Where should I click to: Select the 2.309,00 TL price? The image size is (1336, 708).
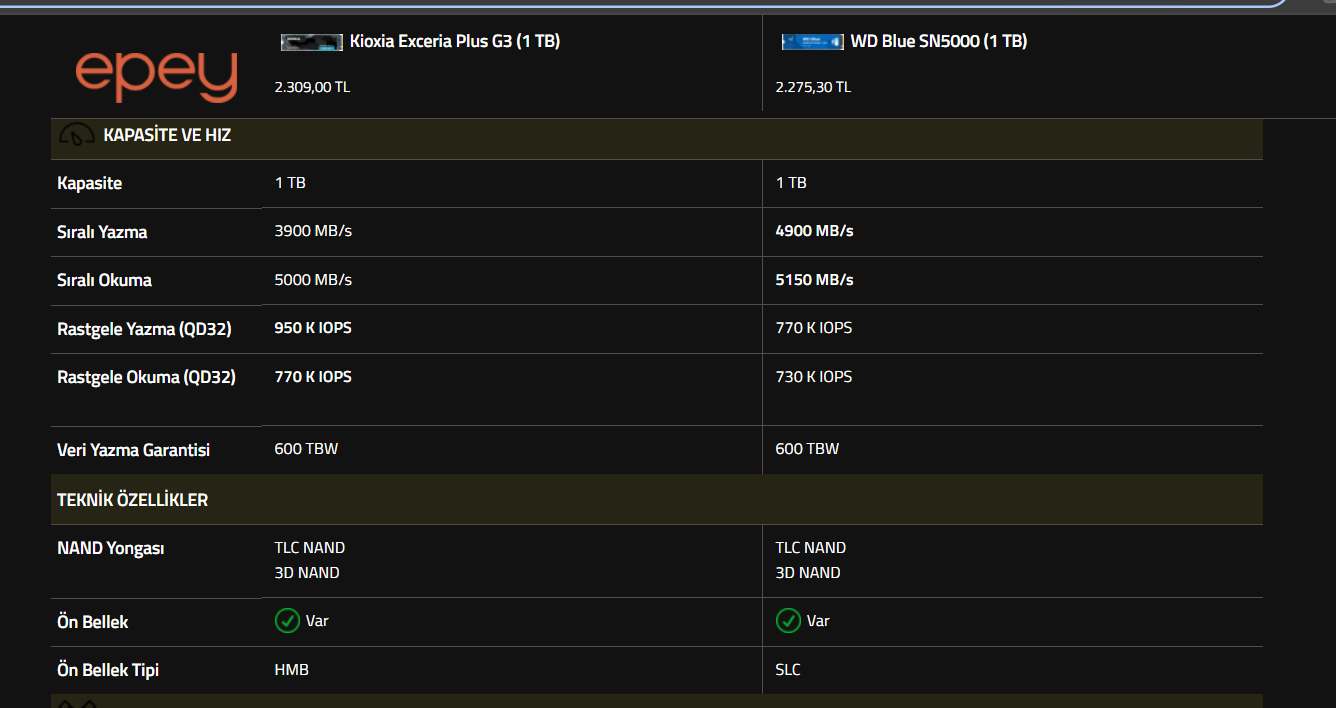click(312, 87)
